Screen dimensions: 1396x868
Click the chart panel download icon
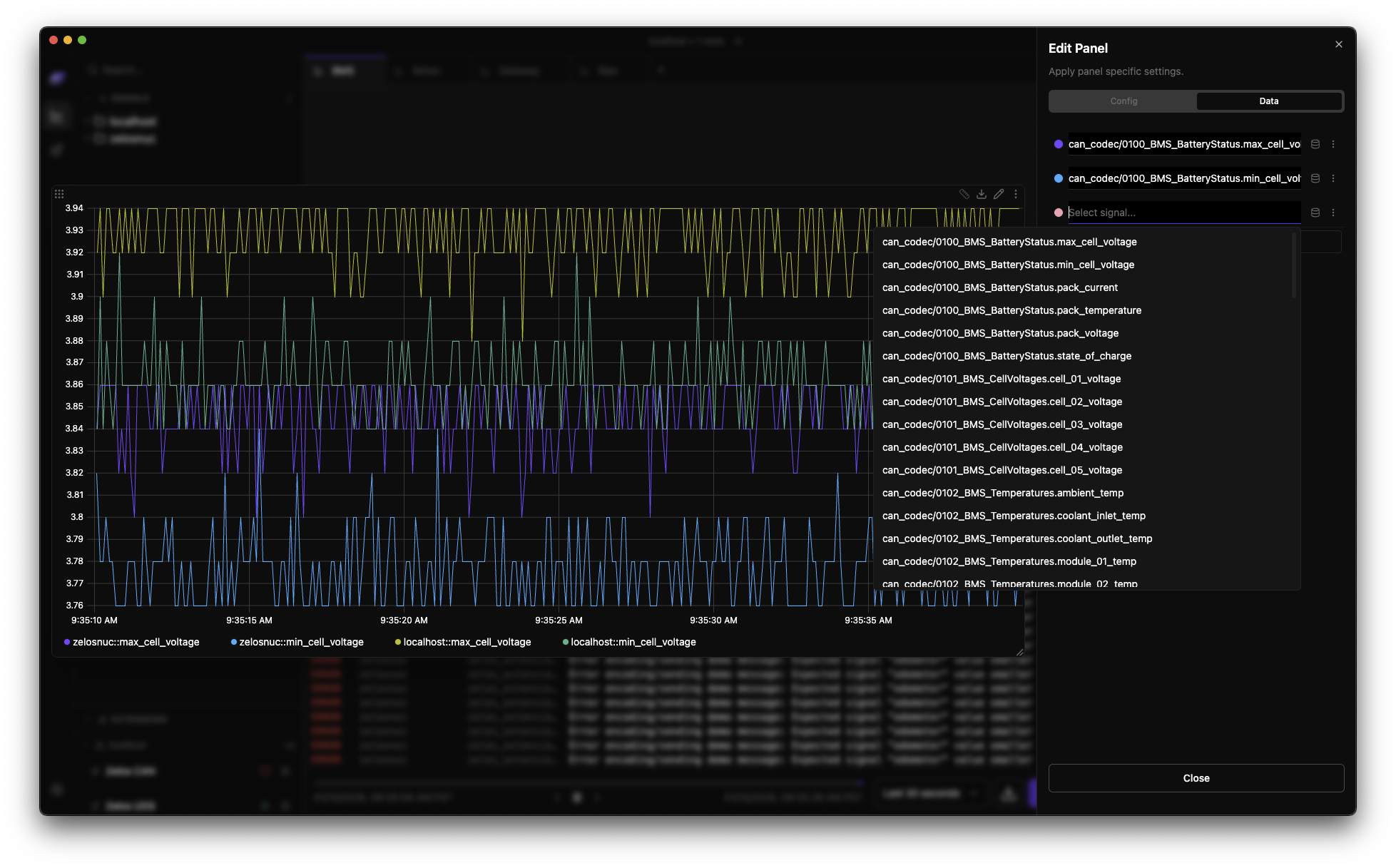[x=982, y=194]
